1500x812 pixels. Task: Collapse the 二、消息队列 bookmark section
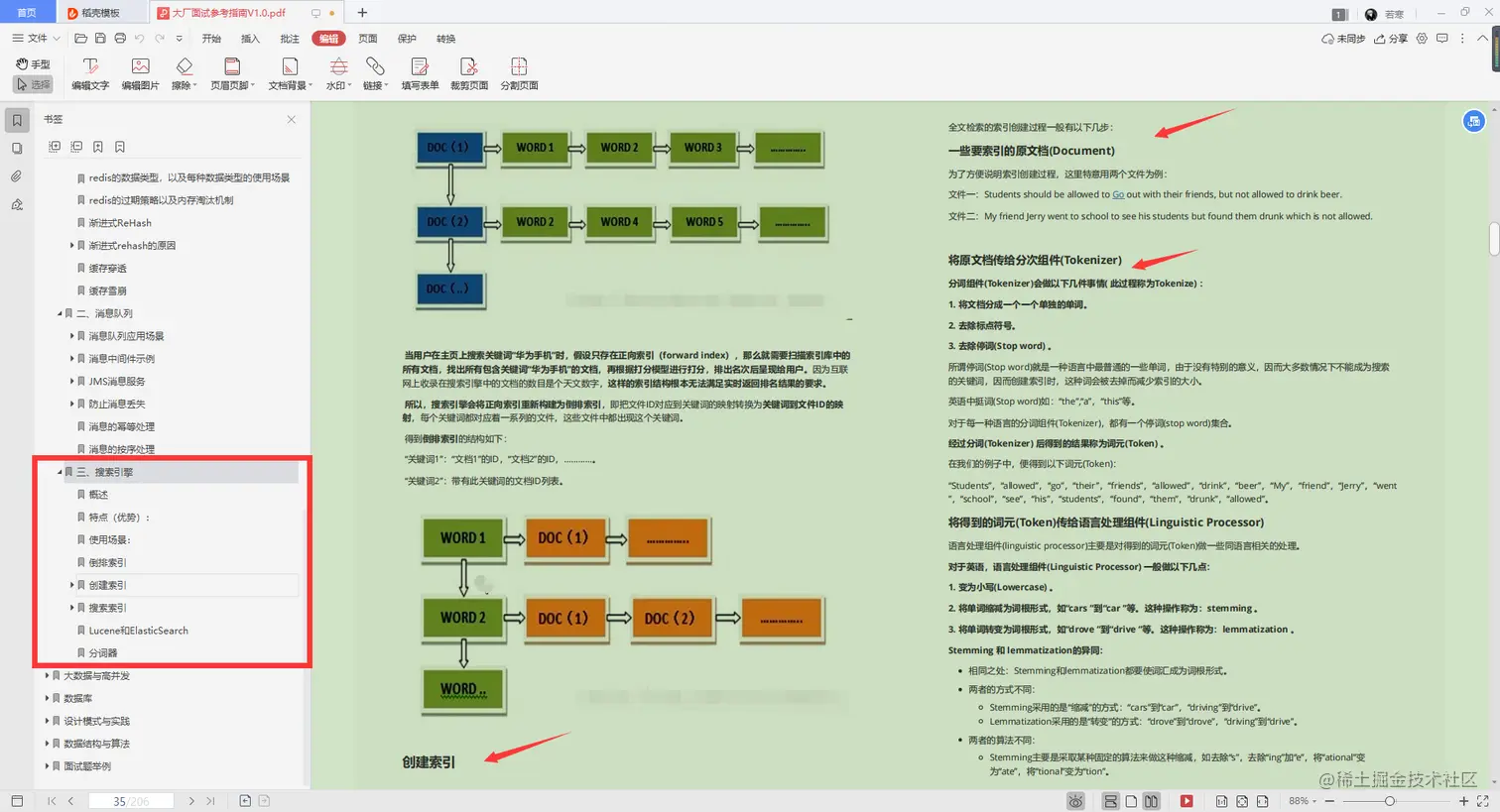point(60,313)
